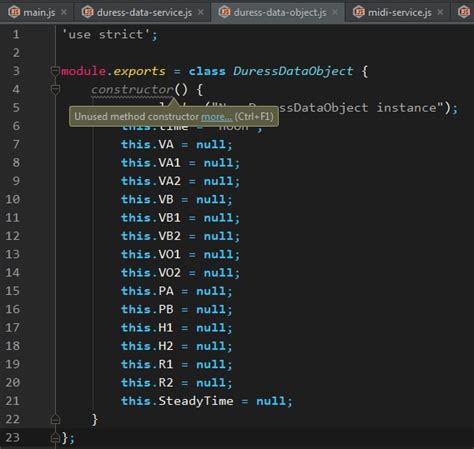Image resolution: width=474 pixels, height=449 pixels.
Task: Click the JS file icon on duress-data-object.js tab
Action: pos(224,12)
